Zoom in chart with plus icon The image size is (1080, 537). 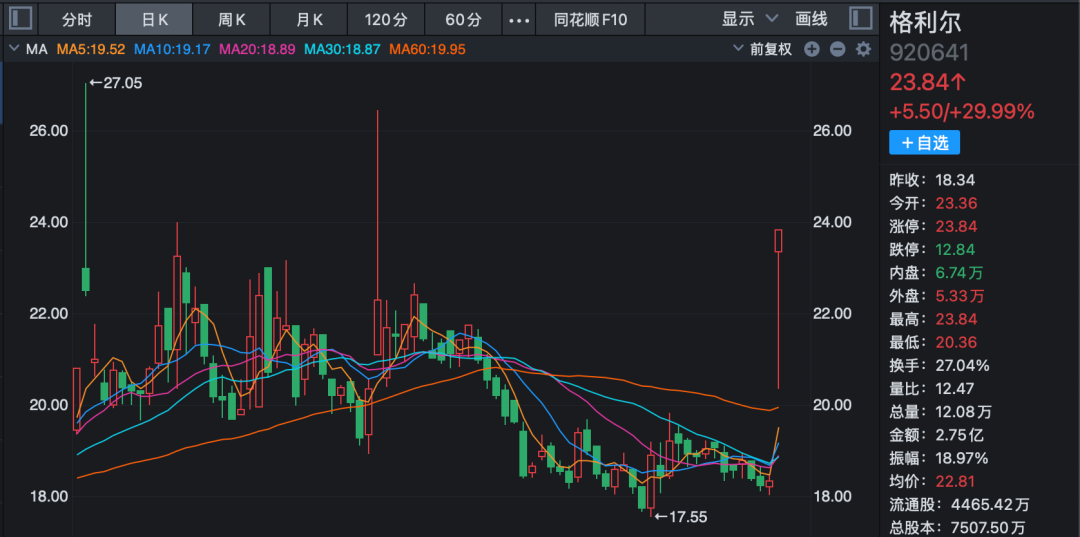[811, 49]
